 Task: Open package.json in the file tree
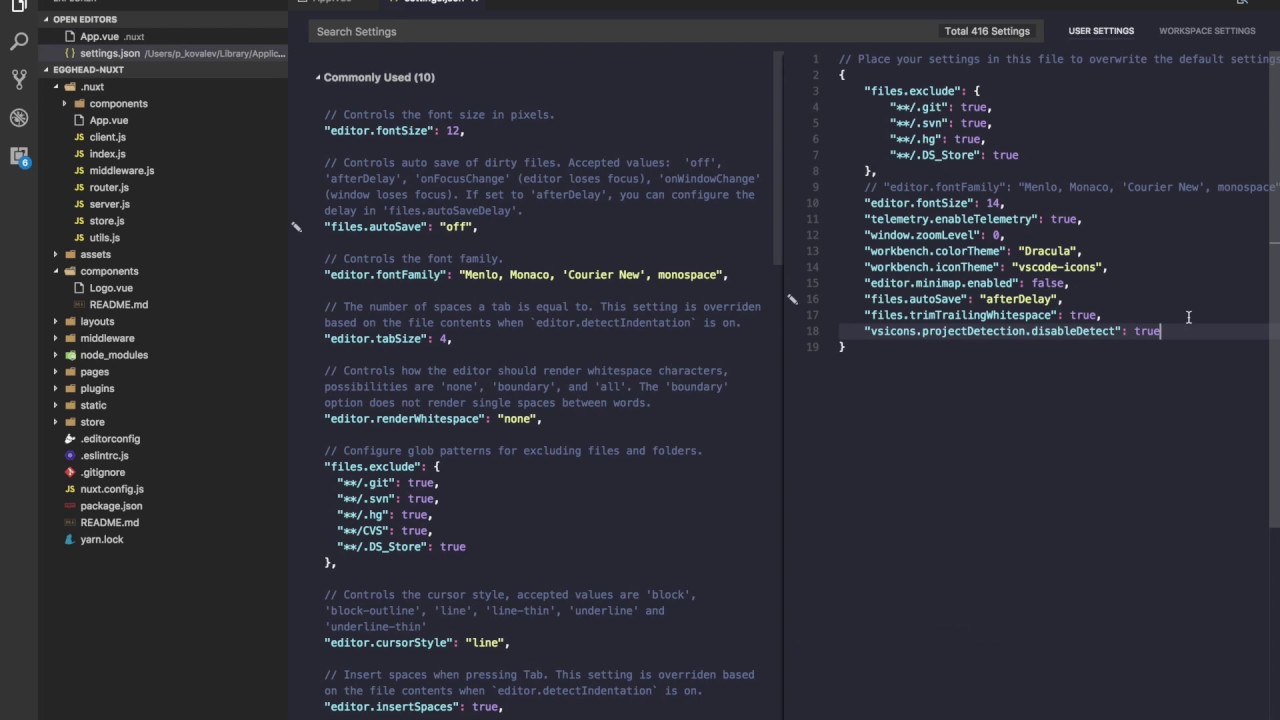coord(111,506)
